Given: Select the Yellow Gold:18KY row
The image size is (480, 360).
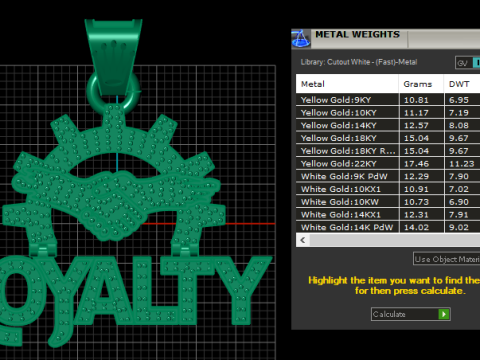Looking at the screenshot, I should point(388,138).
